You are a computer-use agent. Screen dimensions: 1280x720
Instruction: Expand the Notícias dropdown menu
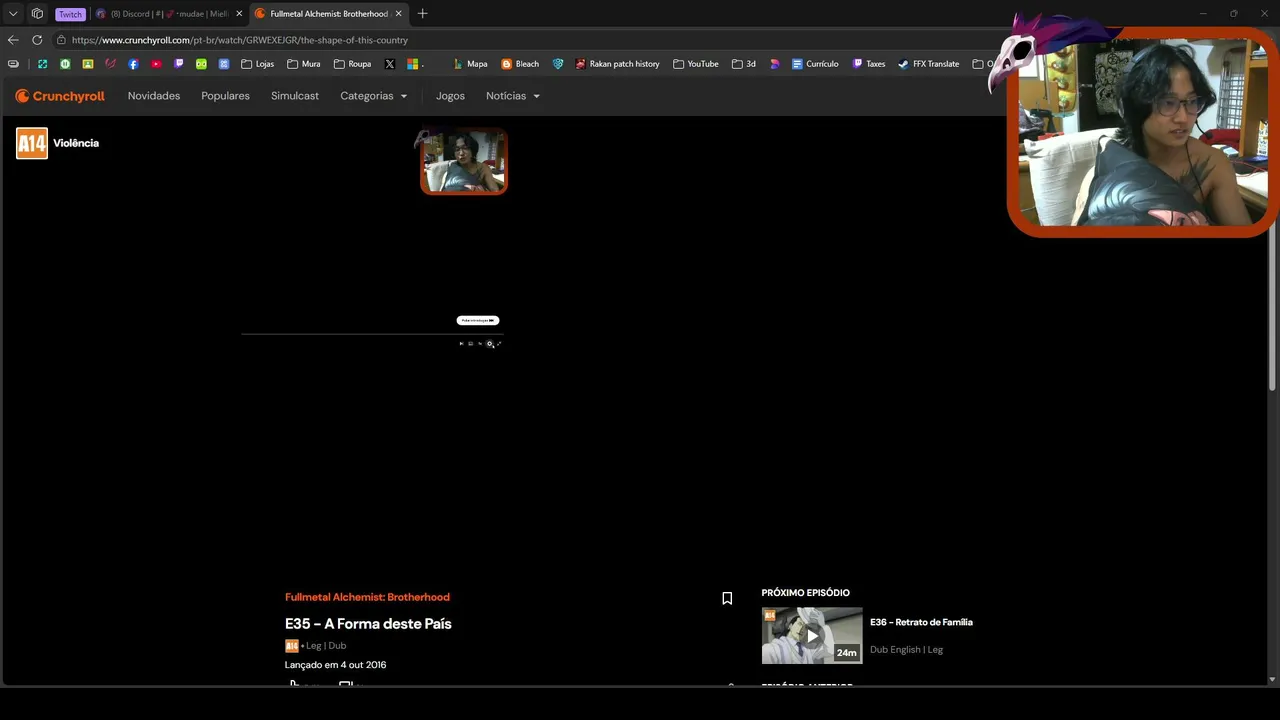click(x=513, y=96)
